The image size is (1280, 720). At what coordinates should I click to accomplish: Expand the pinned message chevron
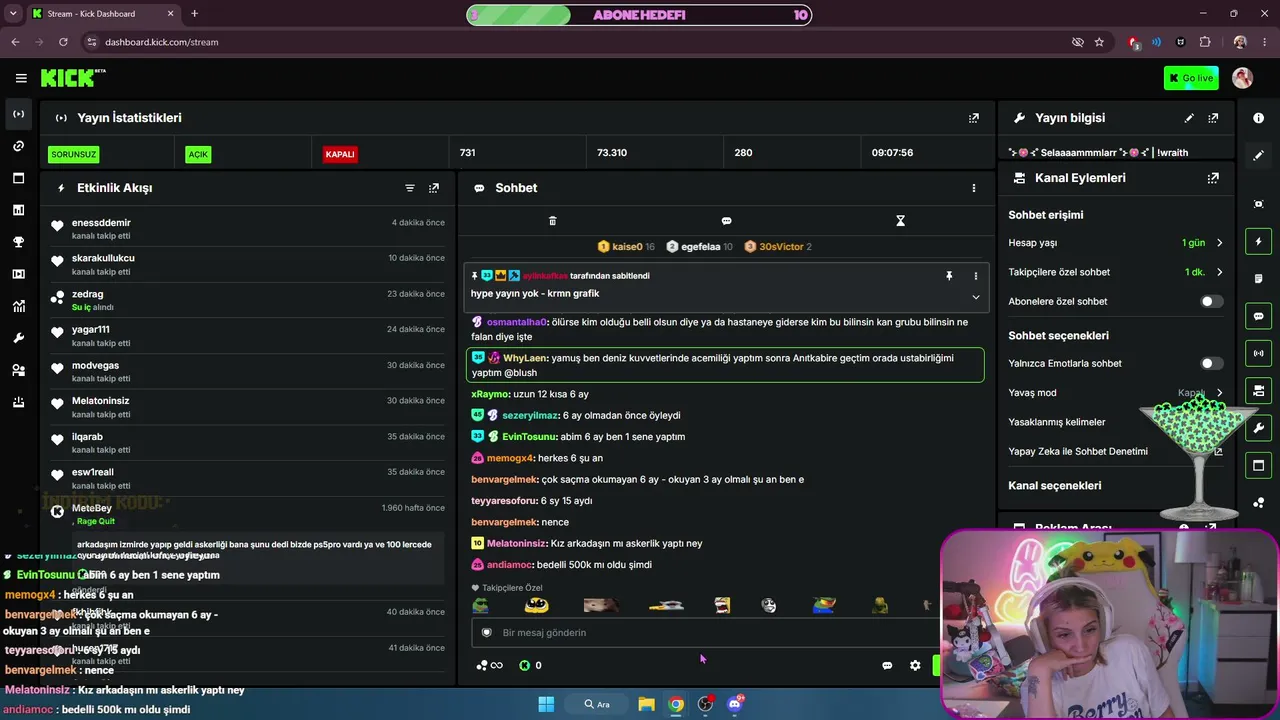pyautogui.click(x=975, y=297)
